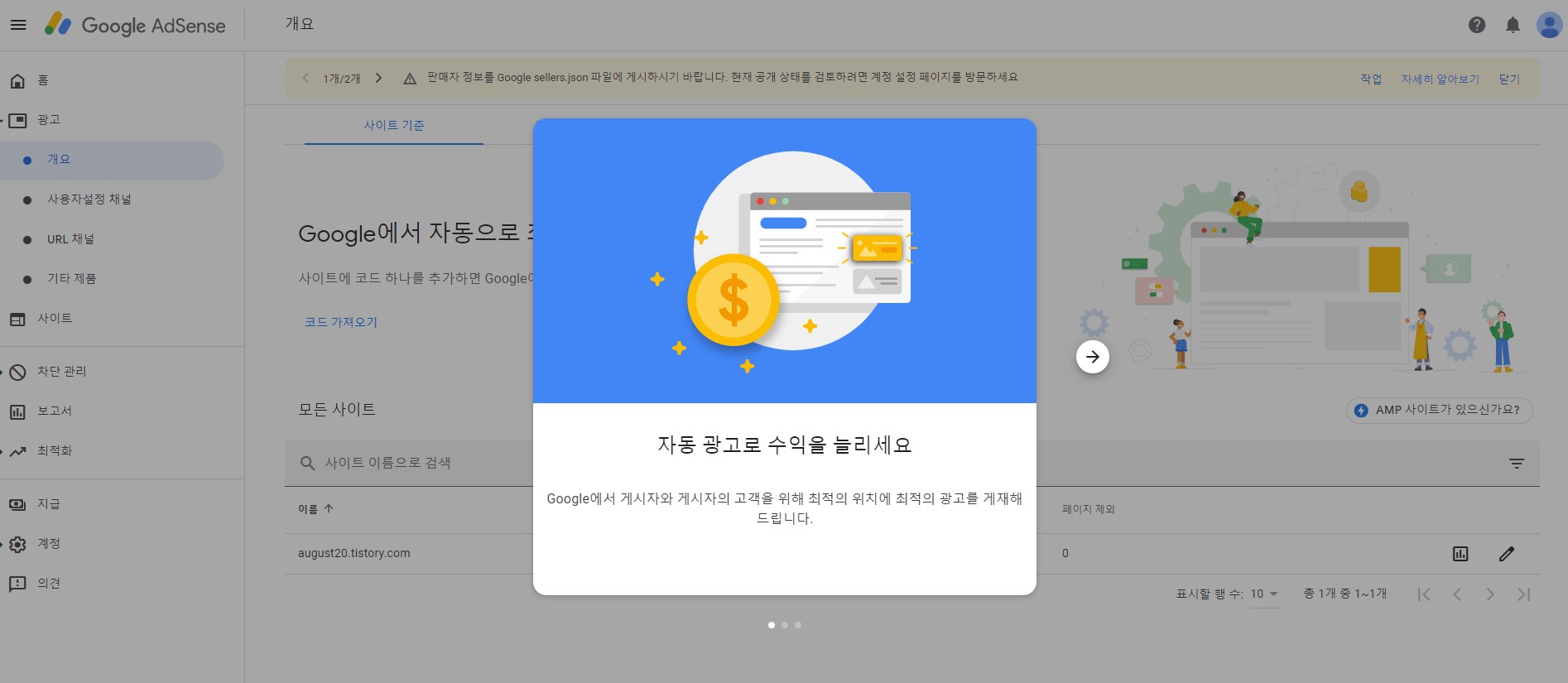
Task: Open URL 채널 in the sidebar
Action: [x=70, y=239]
